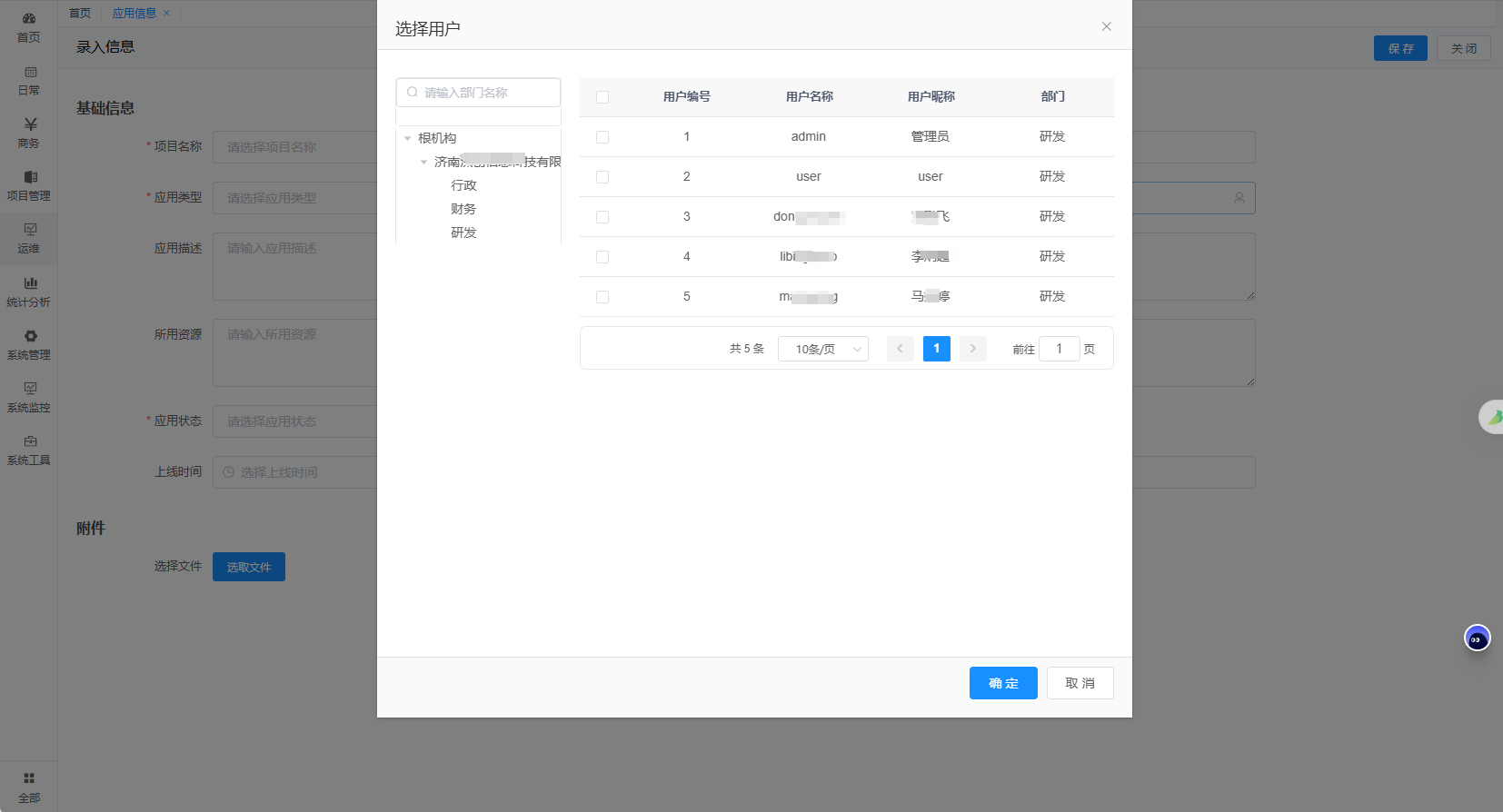Select 研发 department in the tree

pyautogui.click(x=463, y=233)
